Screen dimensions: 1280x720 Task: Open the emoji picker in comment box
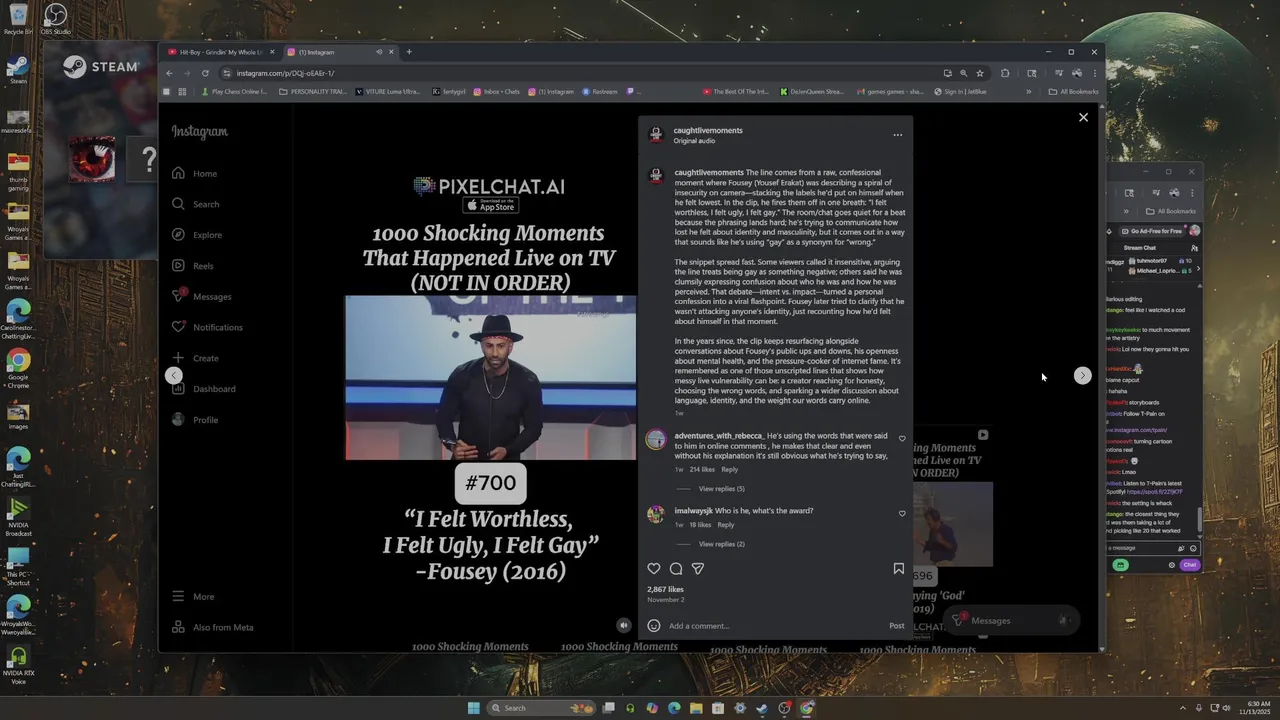[x=654, y=626]
